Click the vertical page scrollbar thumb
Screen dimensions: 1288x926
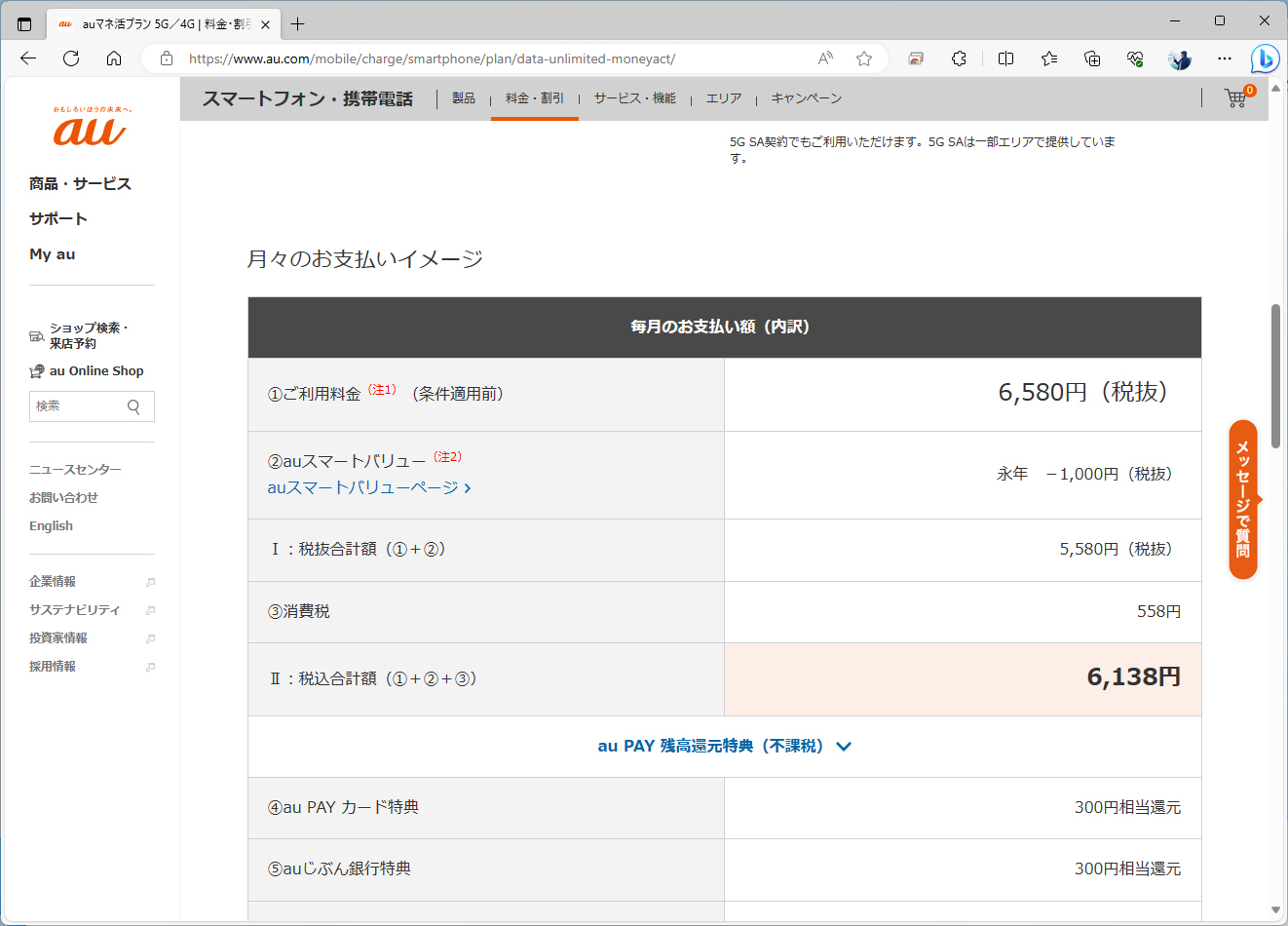1275,375
